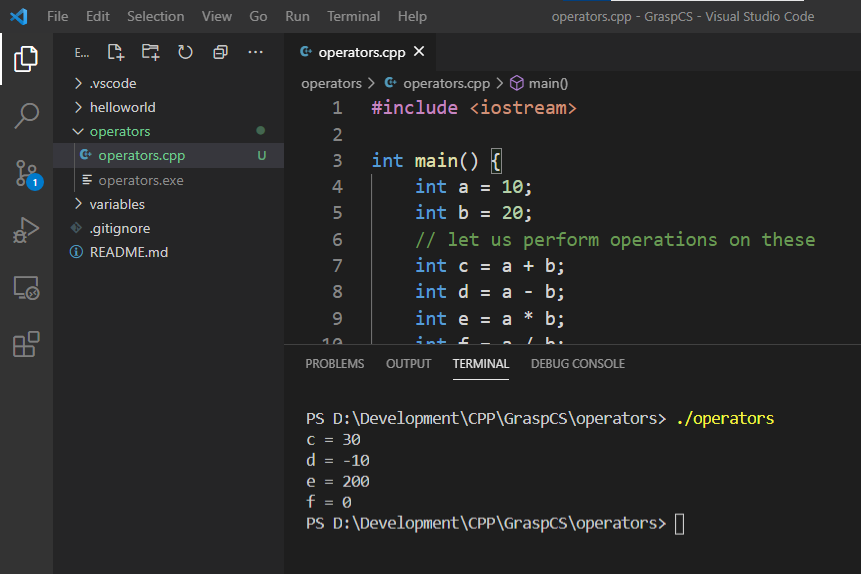Open the Edit menu
The image size is (861, 574).
point(98,16)
